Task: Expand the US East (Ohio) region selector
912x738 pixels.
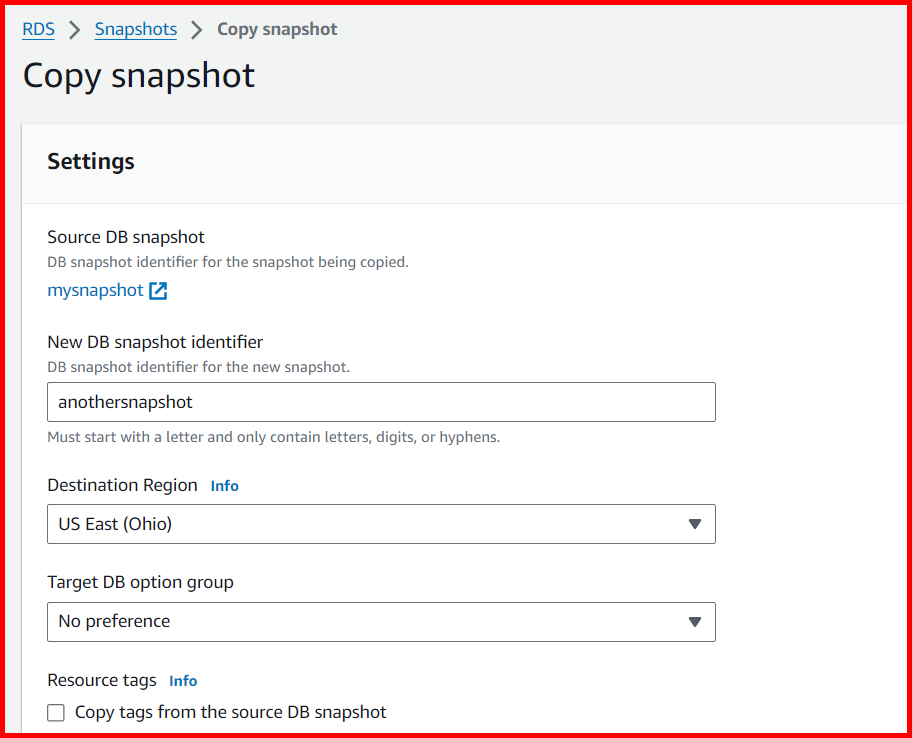Action: pyautogui.click(x=380, y=524)
